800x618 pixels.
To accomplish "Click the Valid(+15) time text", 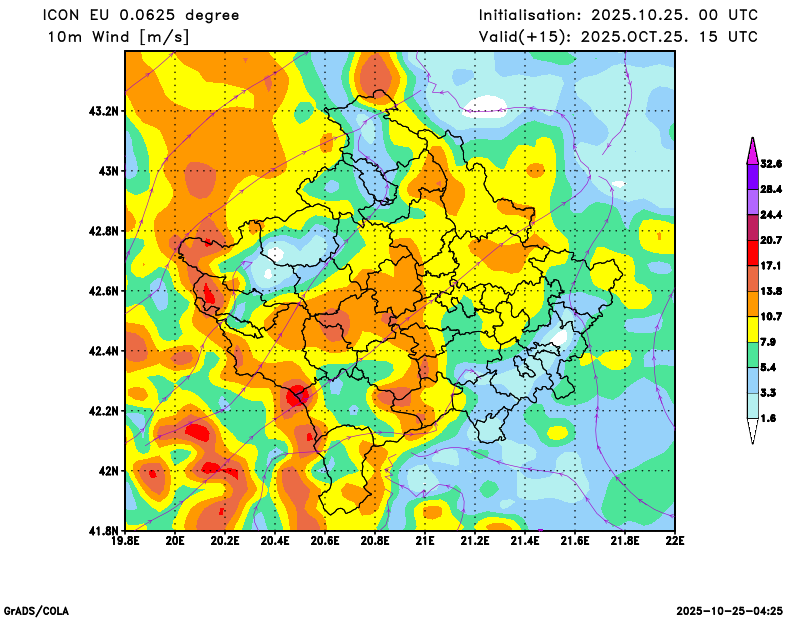I will click(x=618, y=37).
